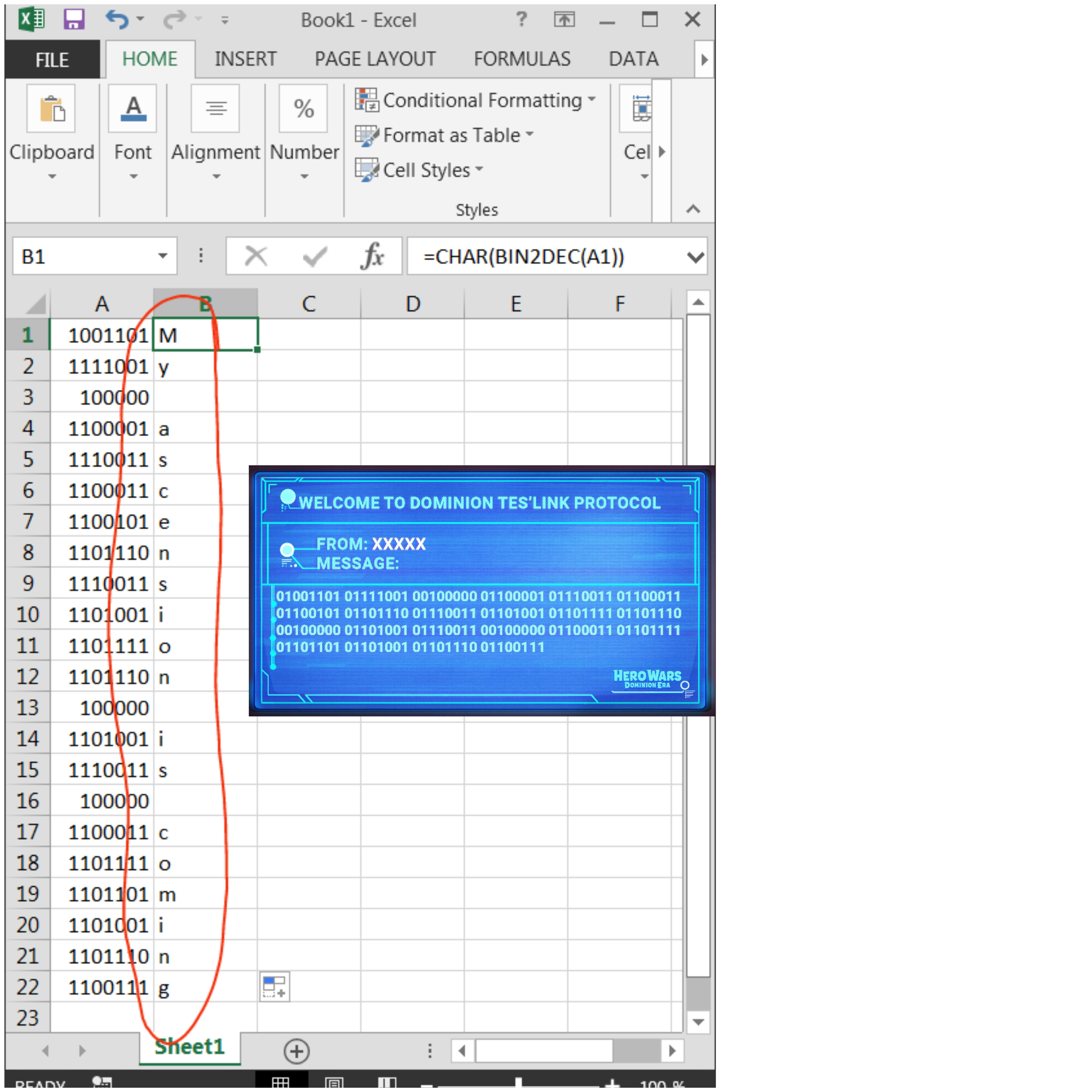Screen dimensions: 1092x1092
Task: Add a new sheet with plus button
Action: (x=297, y=1051)
